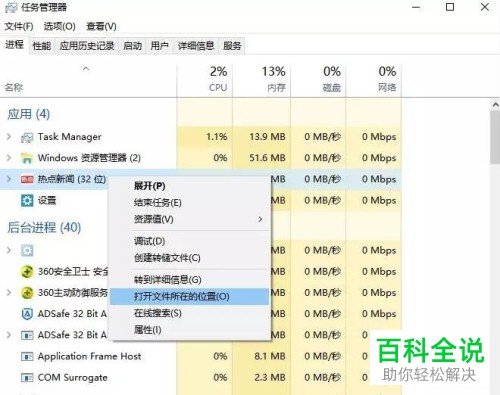Image resolution: width=500 pixels, height=395 pixels.
Task: Open the 选项(O) menu
Action: point(60,26)
